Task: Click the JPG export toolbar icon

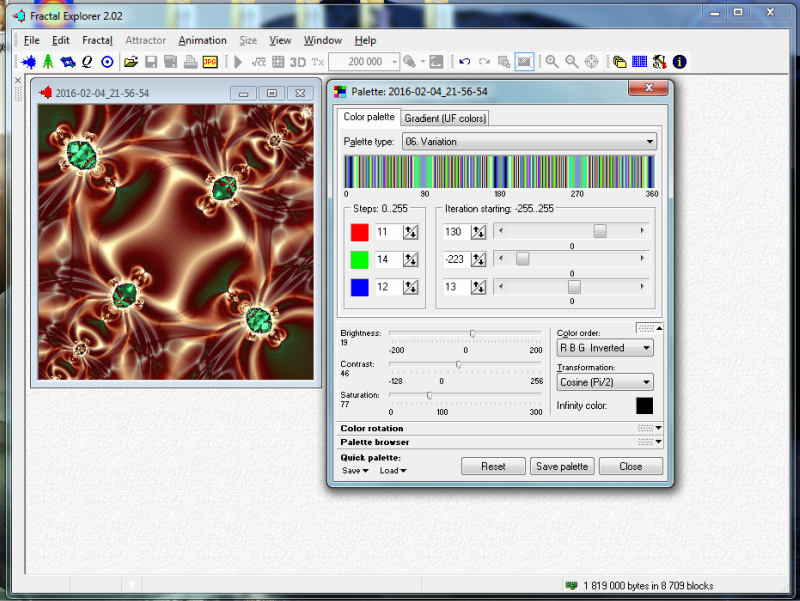Action: [x=210, y=62]
